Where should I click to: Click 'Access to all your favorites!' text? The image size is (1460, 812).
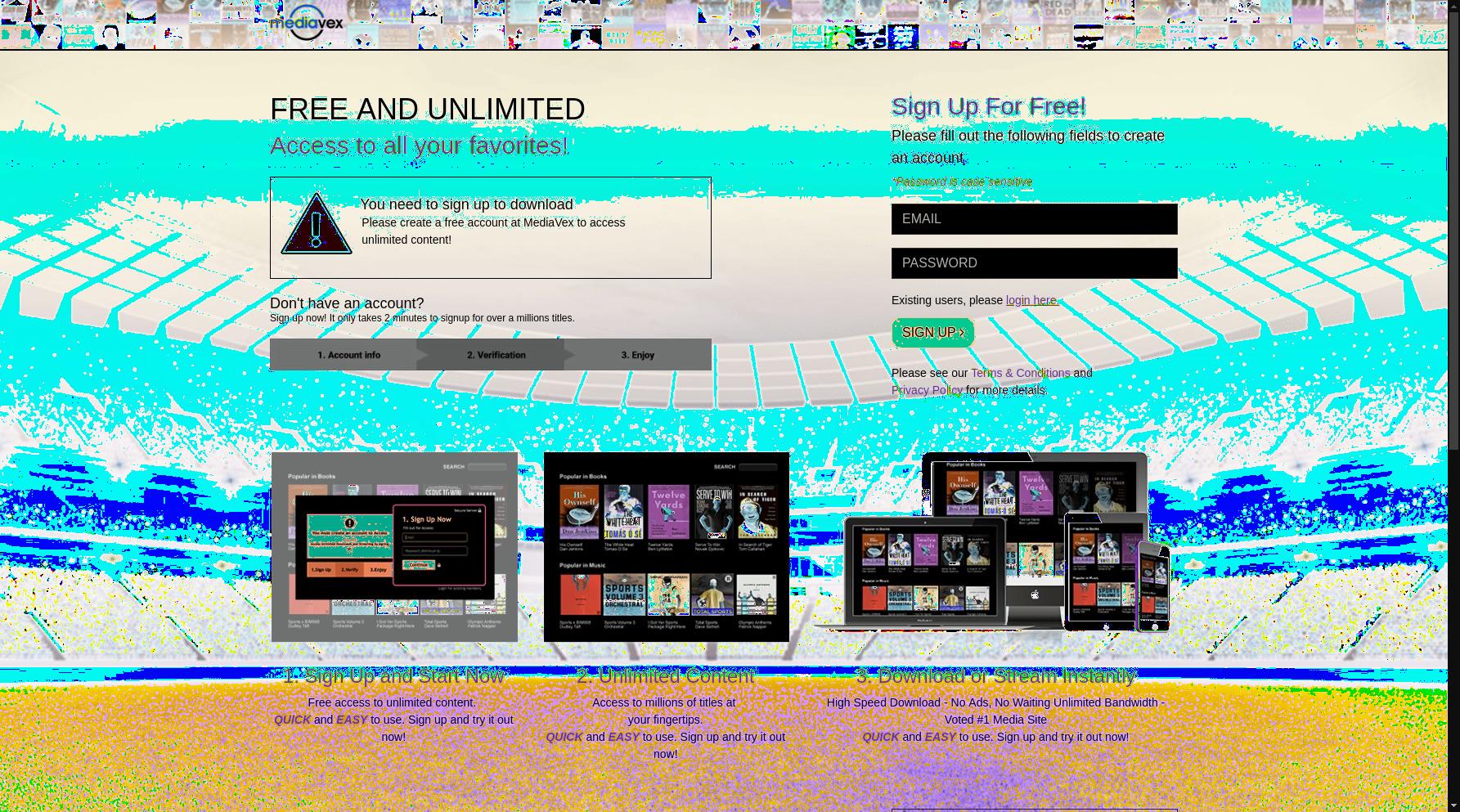(x=419, y=146)
